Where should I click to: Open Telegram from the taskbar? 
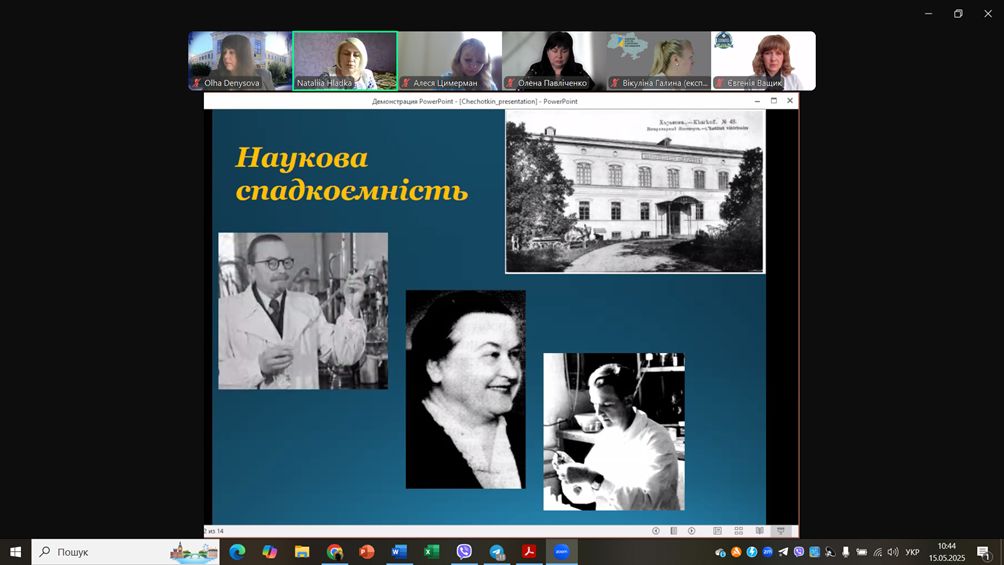click(497, 552)
